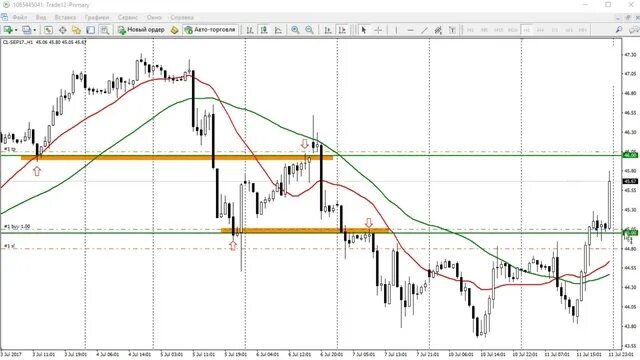Switch to M30 timeframe
Image resolution: width=640 pixels, height=360 pixels.
click(x=513, y=30)
